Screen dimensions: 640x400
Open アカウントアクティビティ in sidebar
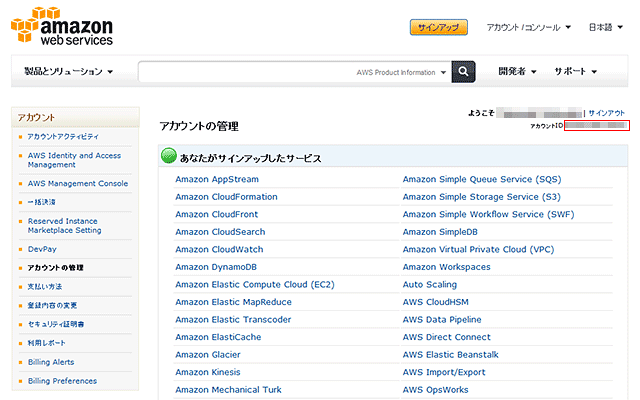tap(63, 137)
